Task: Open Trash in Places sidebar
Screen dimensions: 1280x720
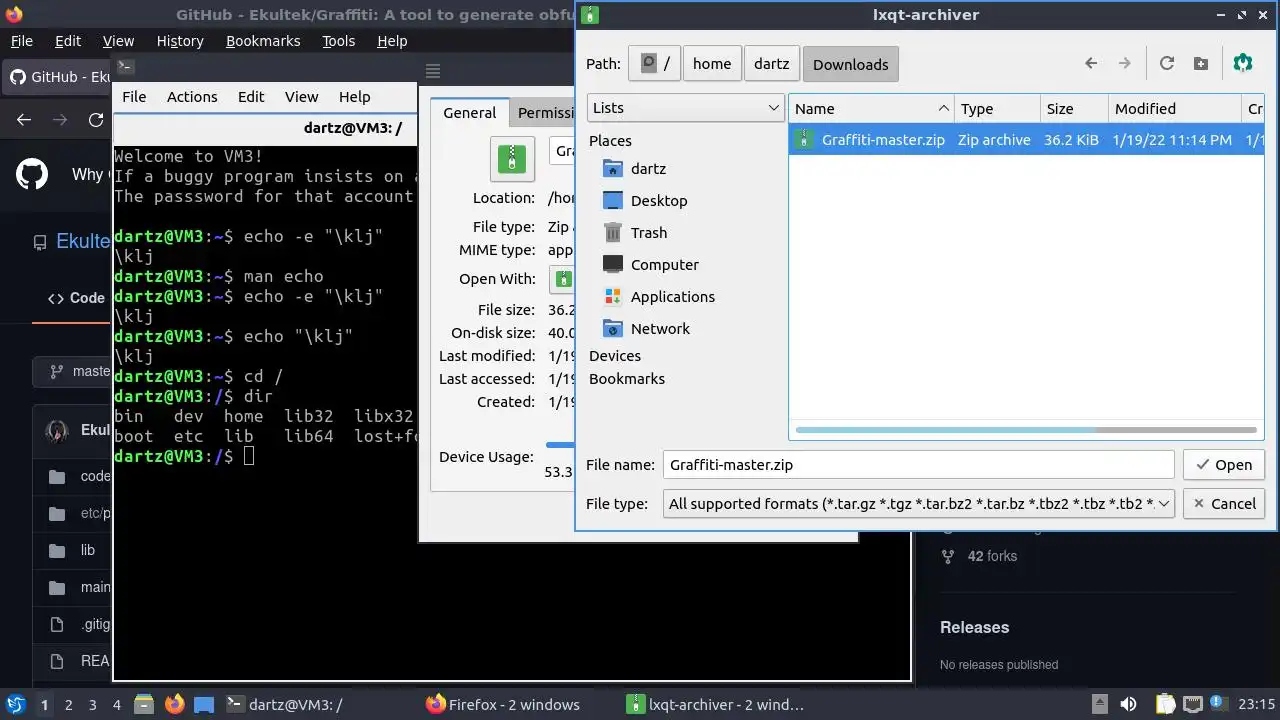Action: point(648,233)
